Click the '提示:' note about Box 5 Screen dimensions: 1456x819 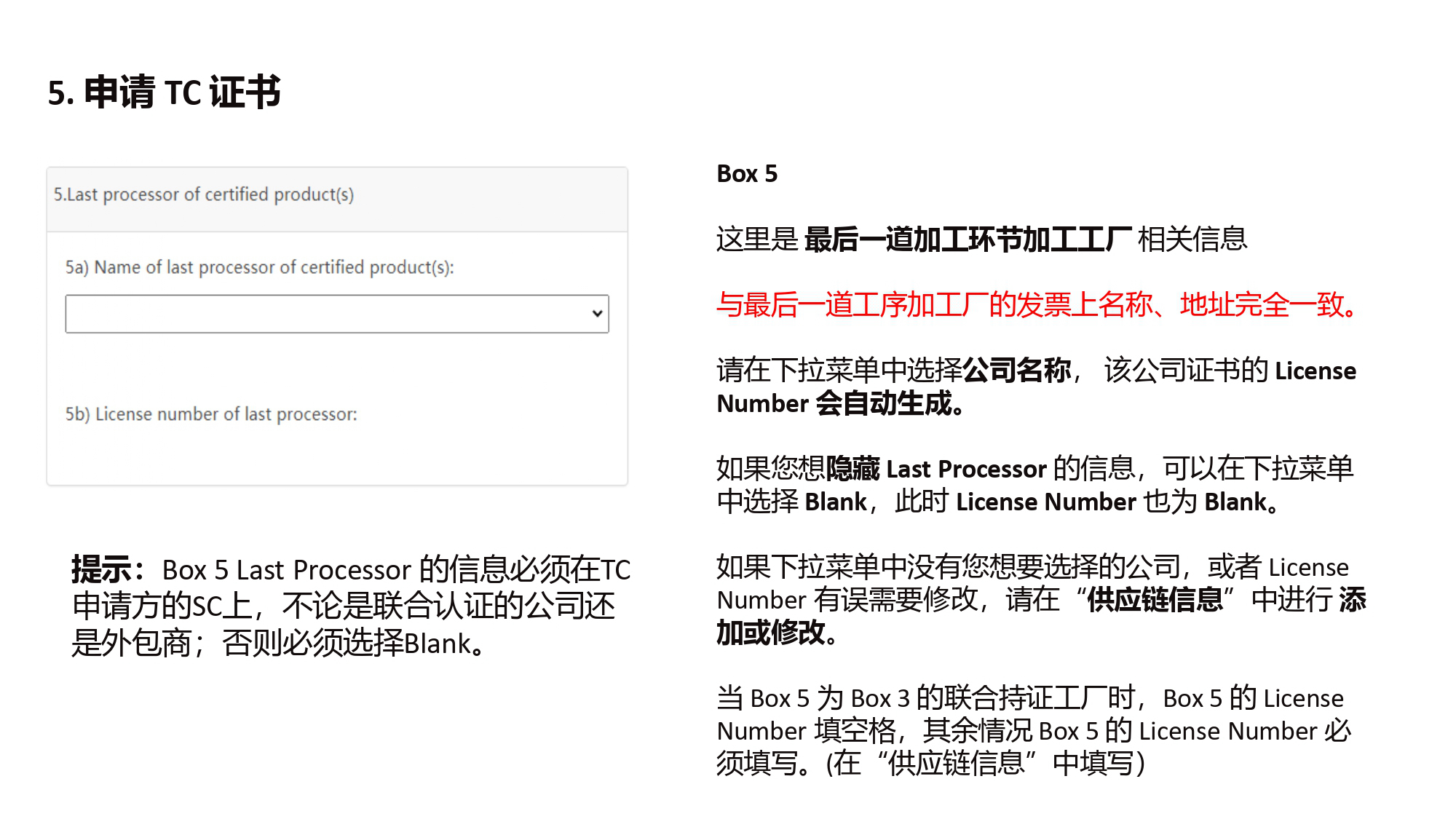pos(351,606)
